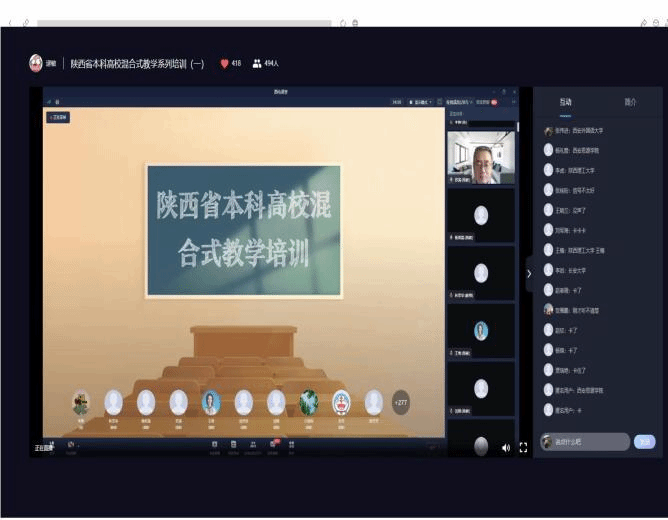The image size is (668, 520).
Task: Click the host avatar beside the stream title
Action: point(36,63)
